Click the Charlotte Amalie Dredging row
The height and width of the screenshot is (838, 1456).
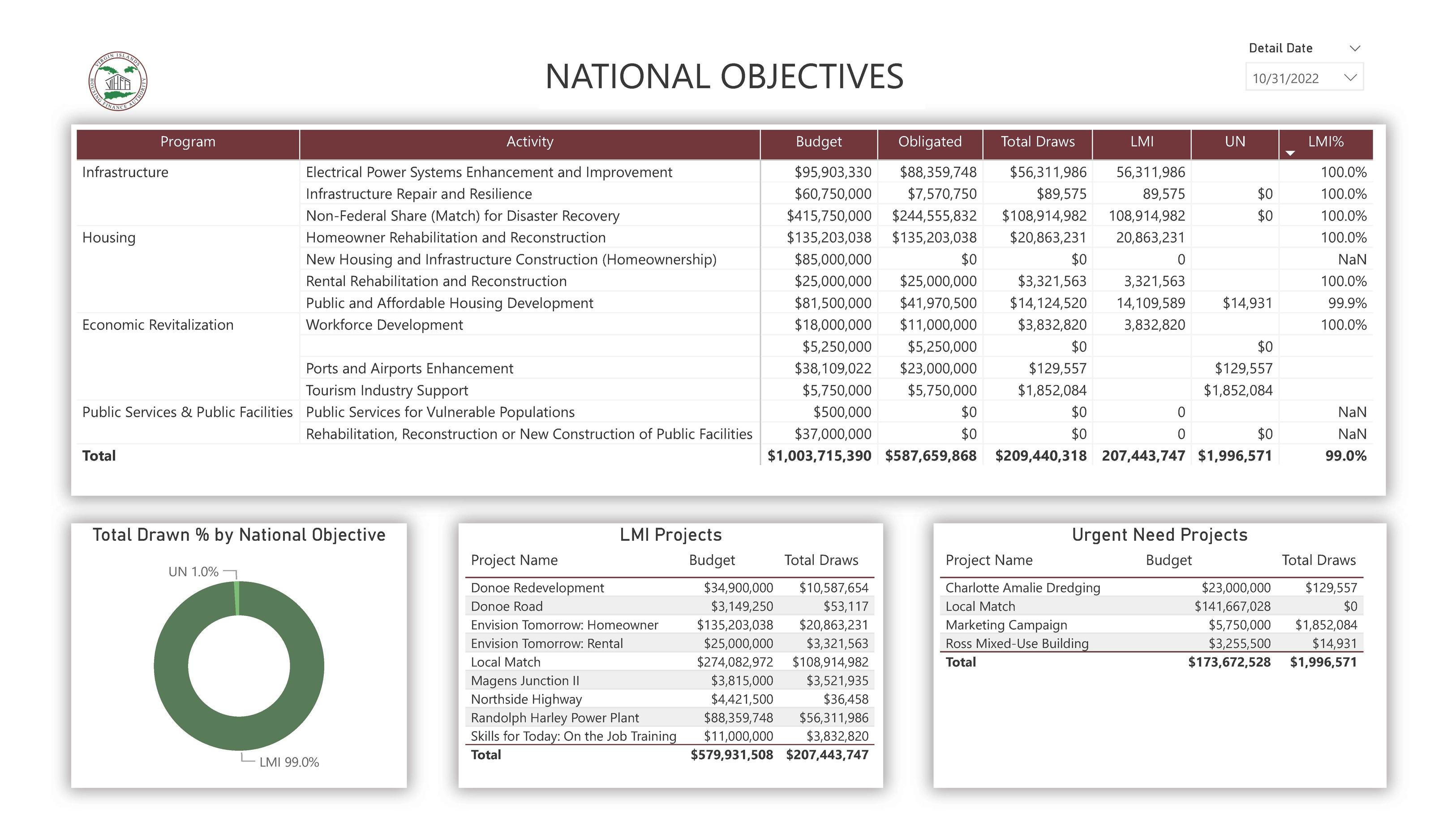[x=1022, y=588]
